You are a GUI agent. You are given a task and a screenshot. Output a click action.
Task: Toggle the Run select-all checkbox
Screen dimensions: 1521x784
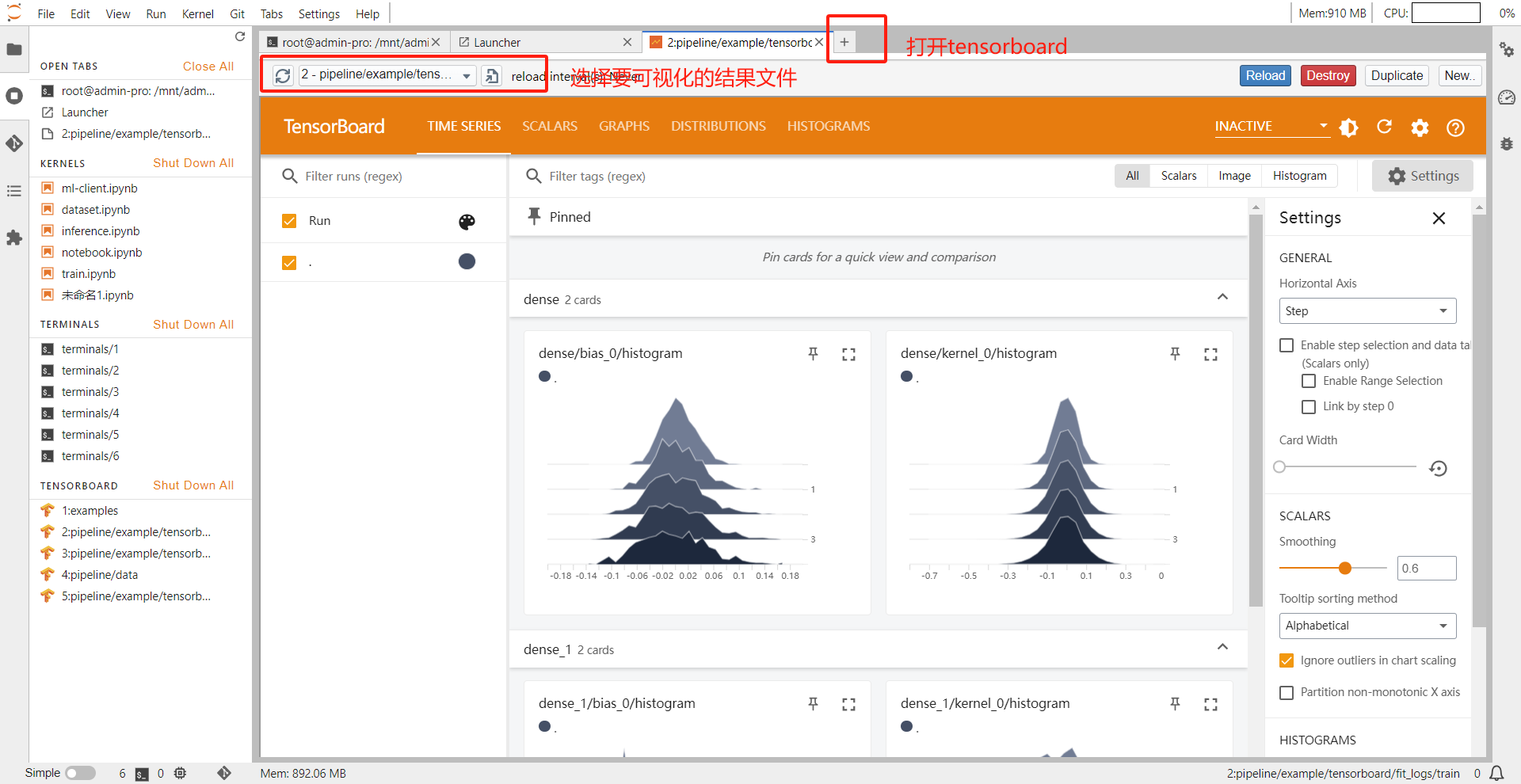(x=289, y=221)
